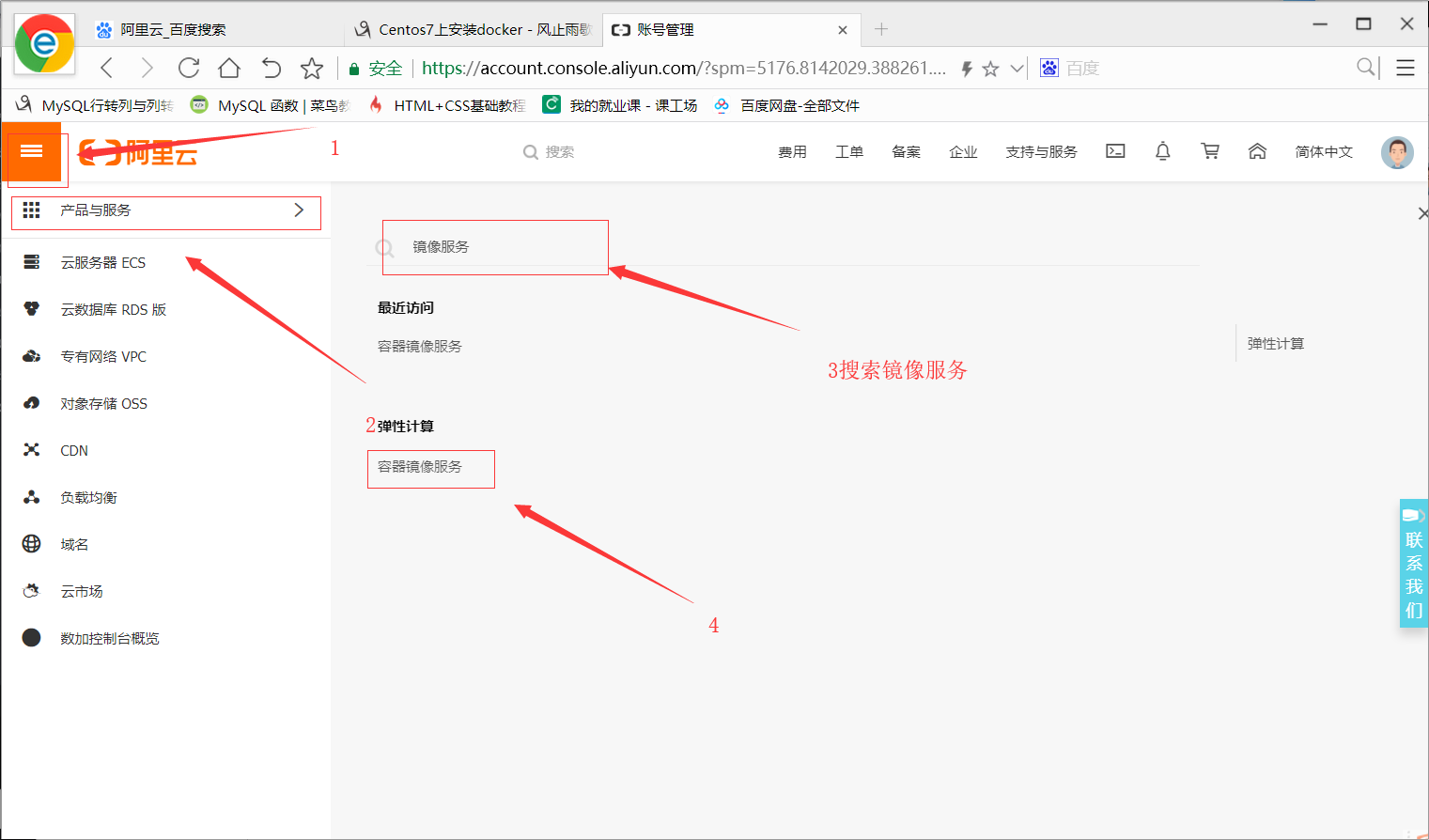Viewport: 1429px width, 840px height.
Task: Open a new browser tab
Action: [x=881, y=29]
